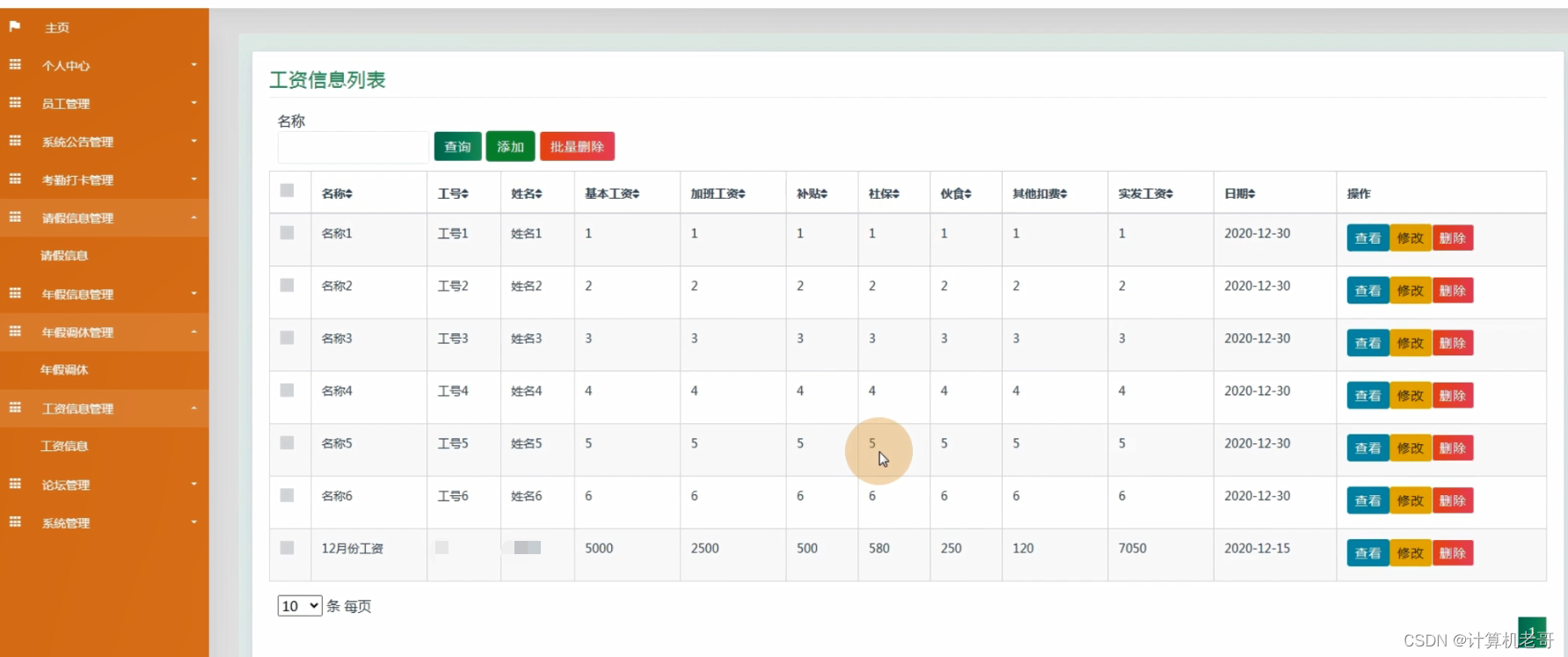This screenshot has width=1568, height=657.
Task: Expand the 员工管理 menu arrow
Action: pyautogui.click(x=194, y=103)
